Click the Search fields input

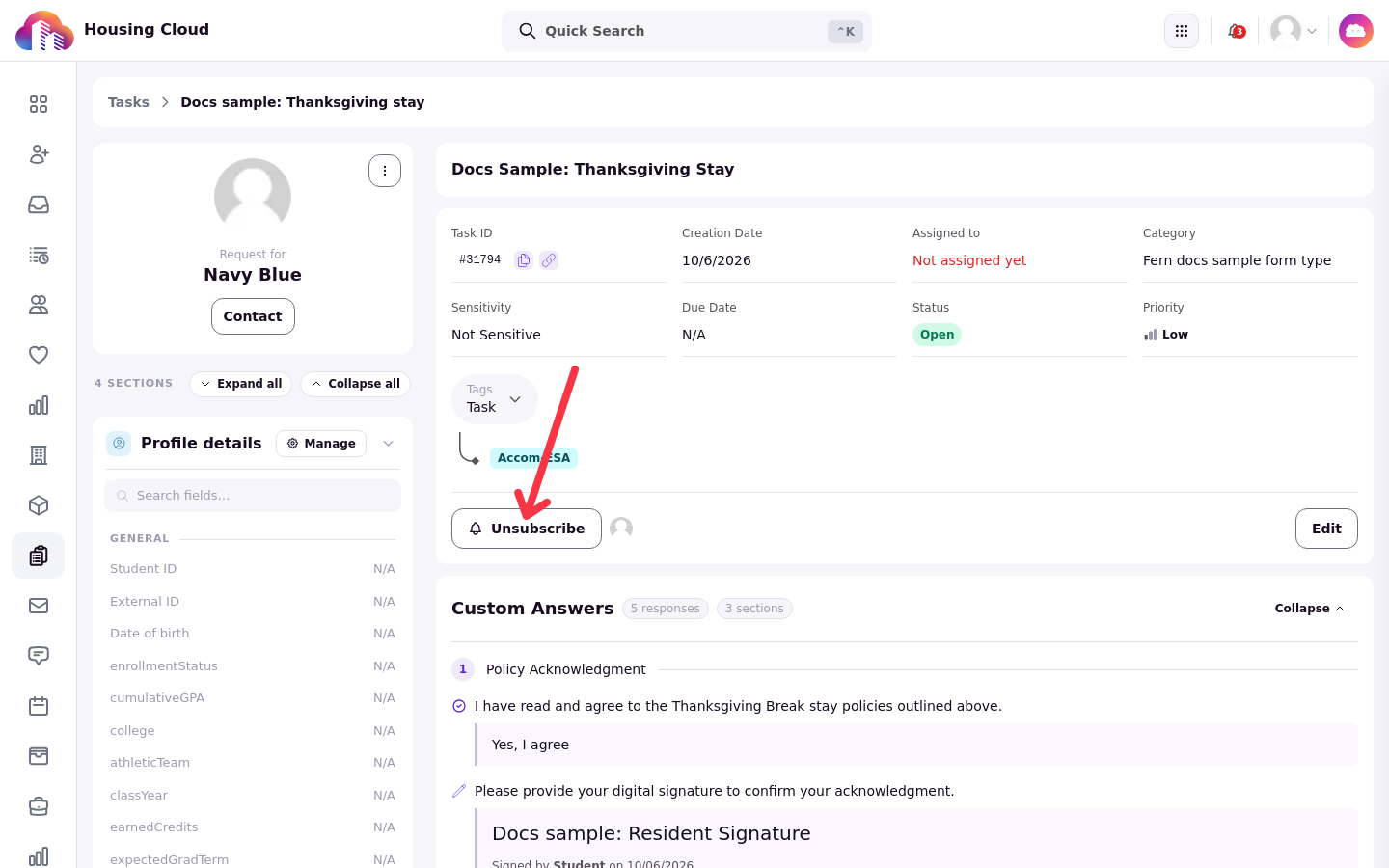click(x=253, y=496)
